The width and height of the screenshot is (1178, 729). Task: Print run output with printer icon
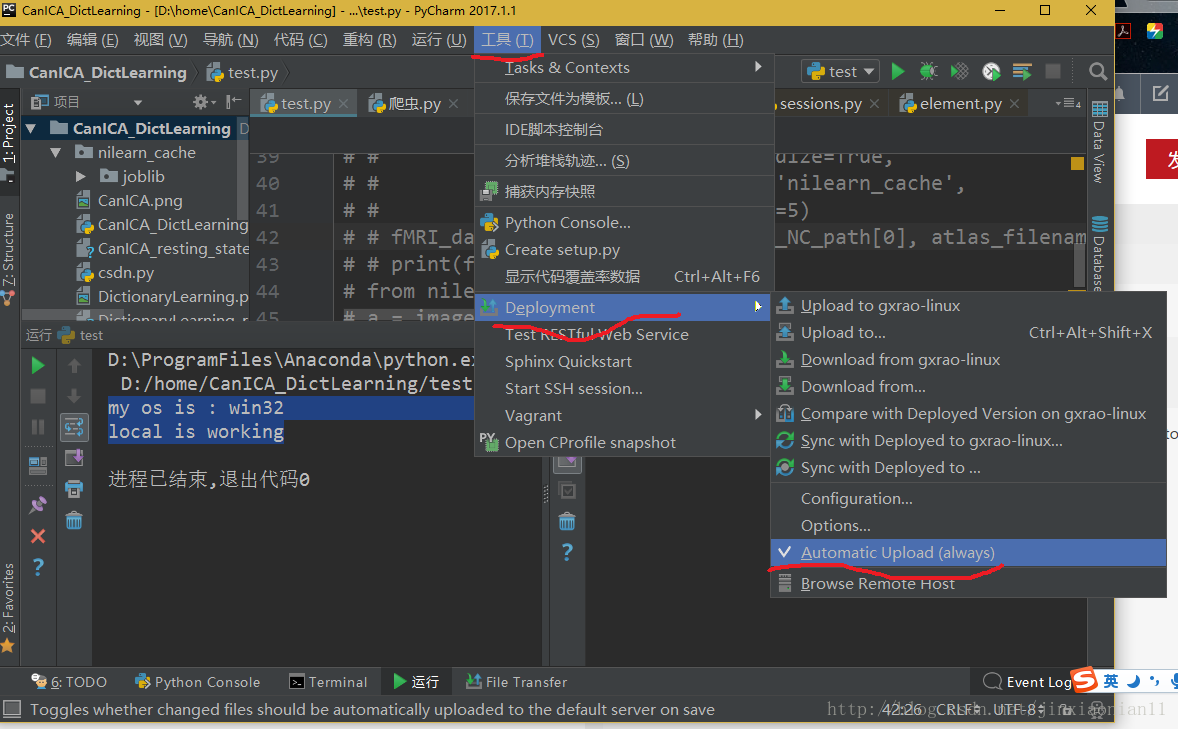point(74,489)
